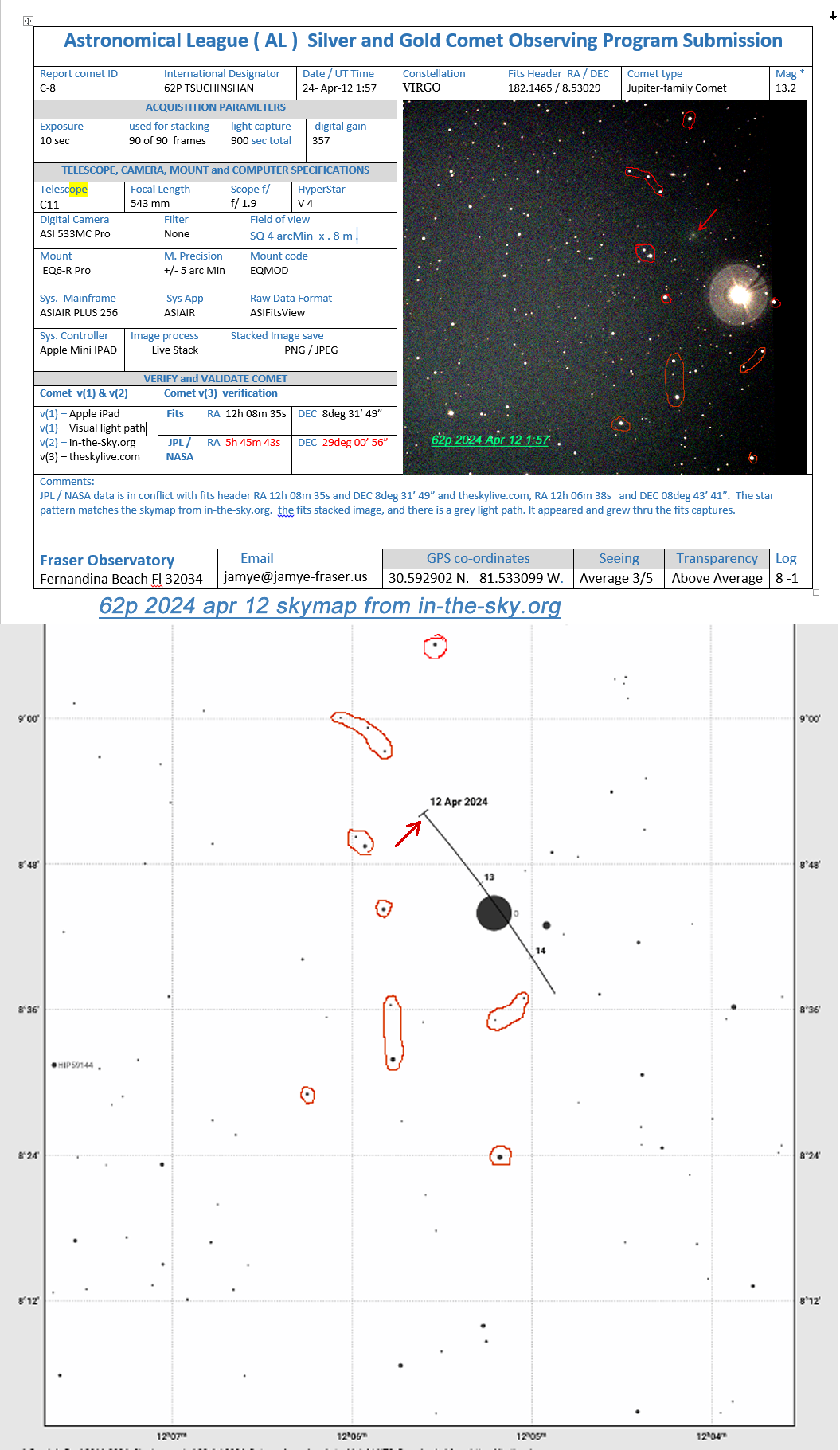This screenshot has height=1450, width=840.
Task: Select the red arrow in the comet photo
Action: coord(707,220)
